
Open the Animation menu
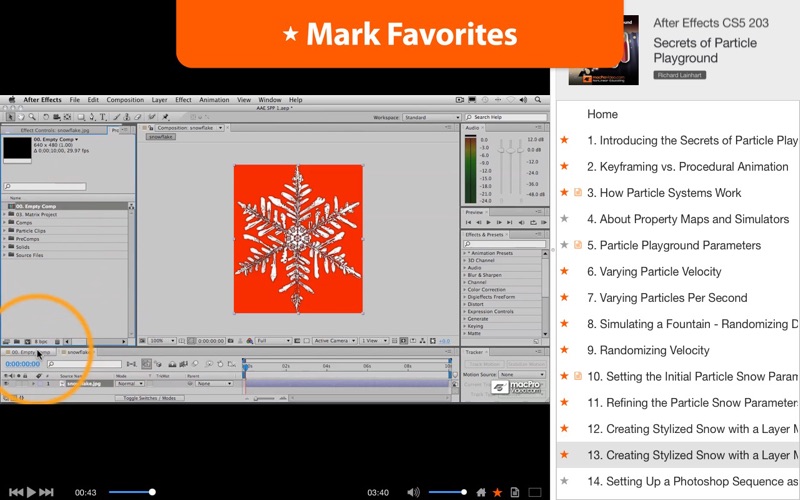click(214, 100)
